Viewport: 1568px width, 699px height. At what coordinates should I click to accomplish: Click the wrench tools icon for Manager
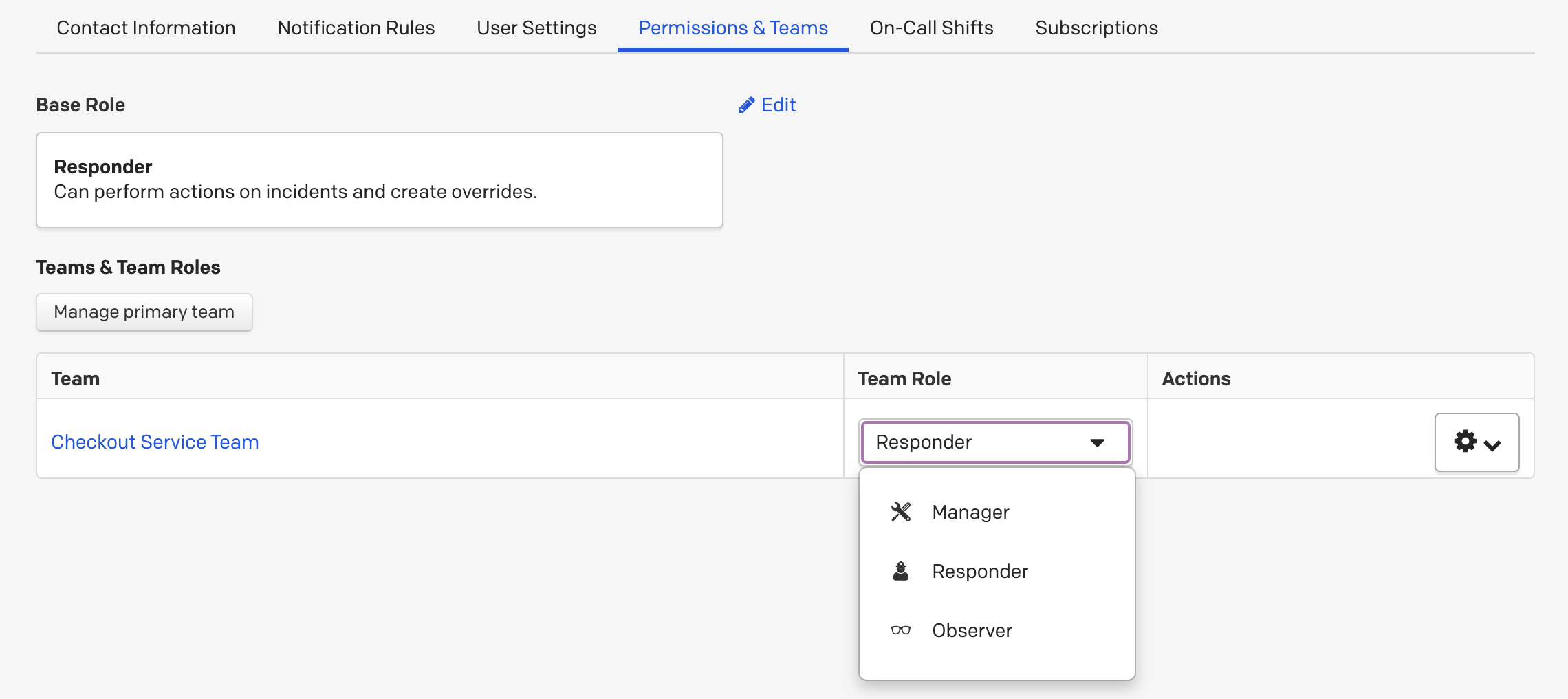tap(900, 512)
